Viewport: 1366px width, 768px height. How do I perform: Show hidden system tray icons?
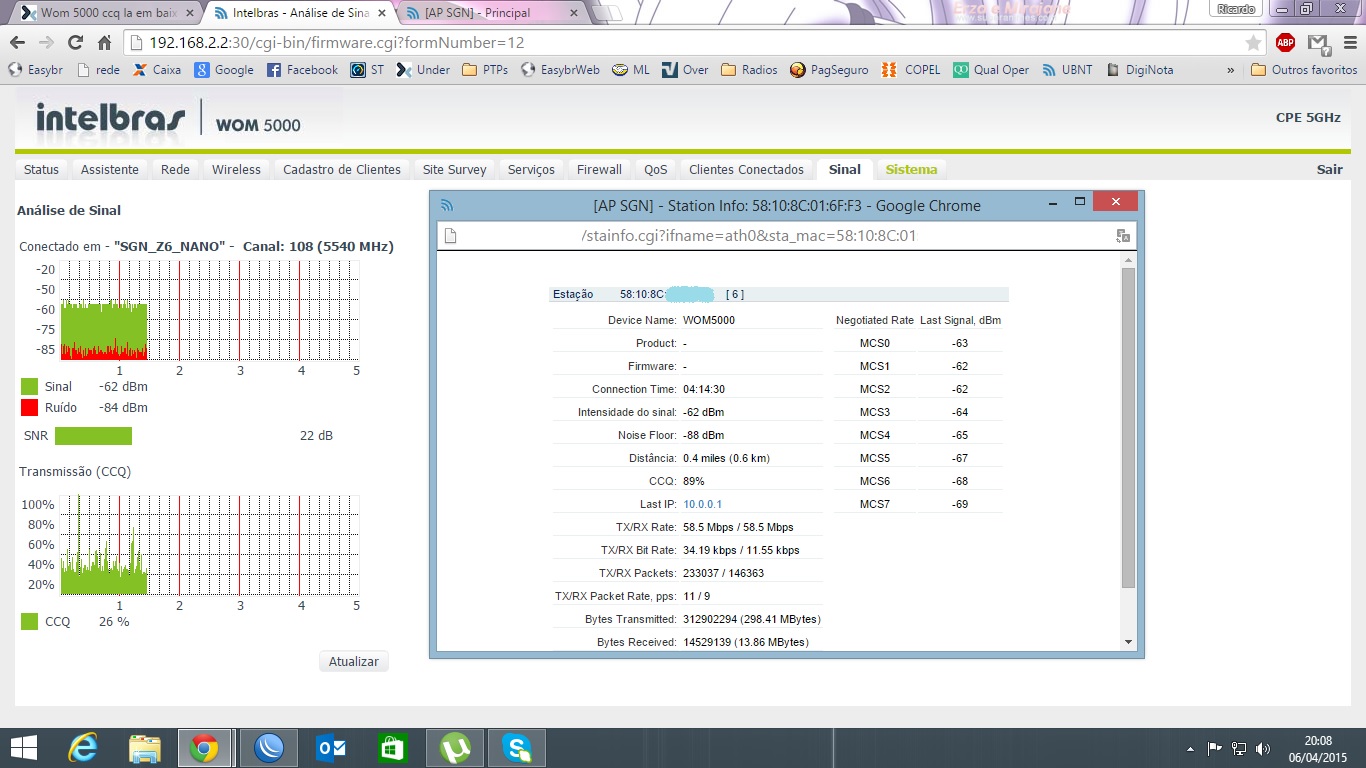click(x=1190, y=748)
